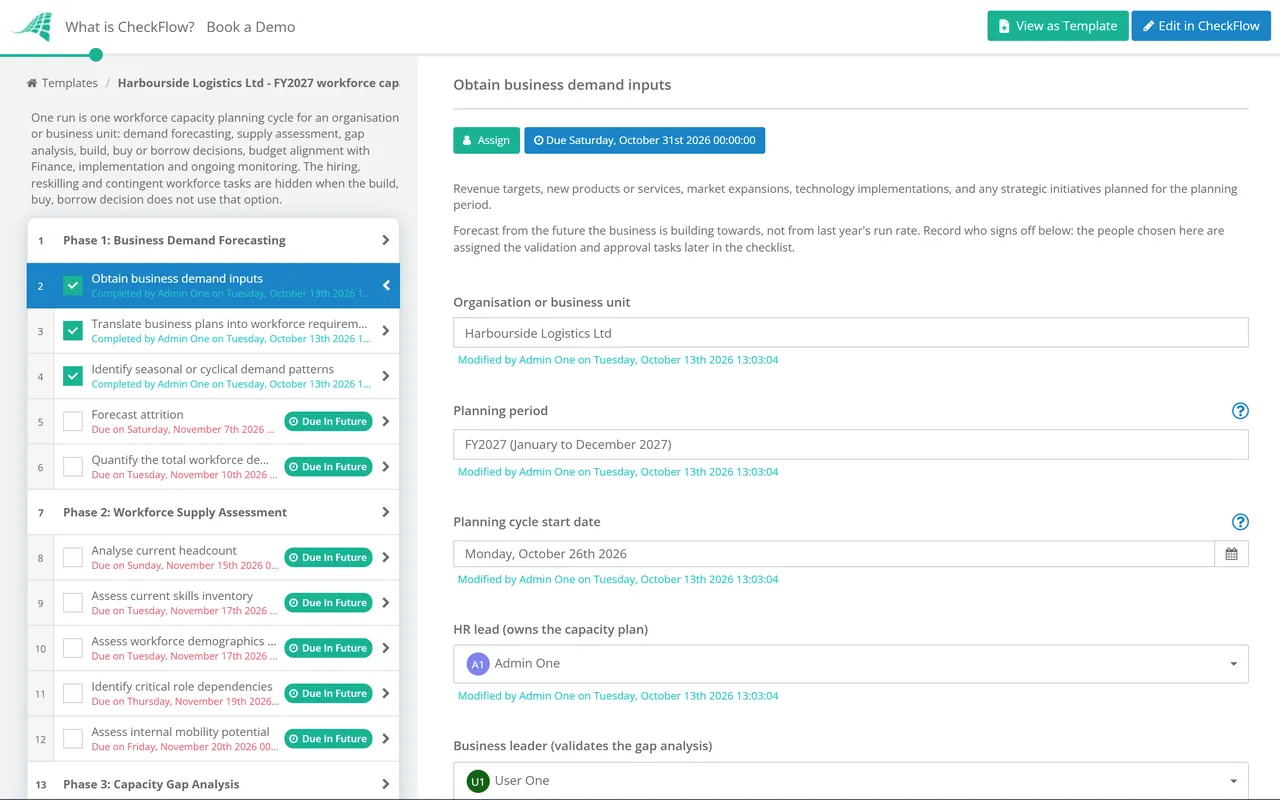Open chevron for Translate business plans row
This screenshot has height=800, width=1280.
(x=386, y=331)
